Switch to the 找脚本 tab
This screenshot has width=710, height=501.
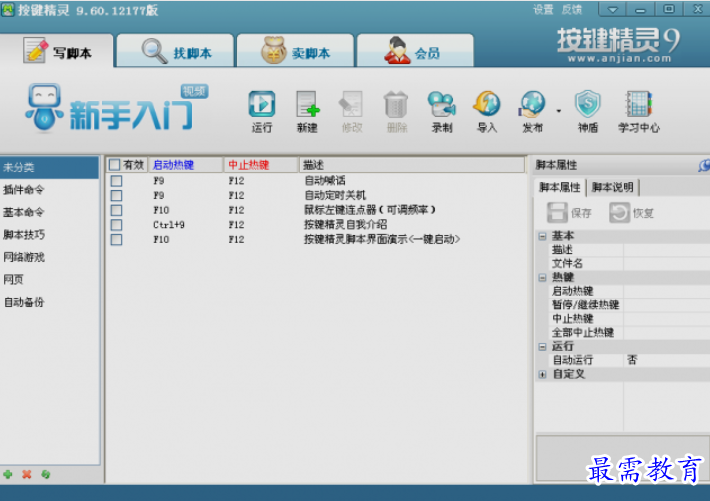pyautogui.click(x=176, y=51)
